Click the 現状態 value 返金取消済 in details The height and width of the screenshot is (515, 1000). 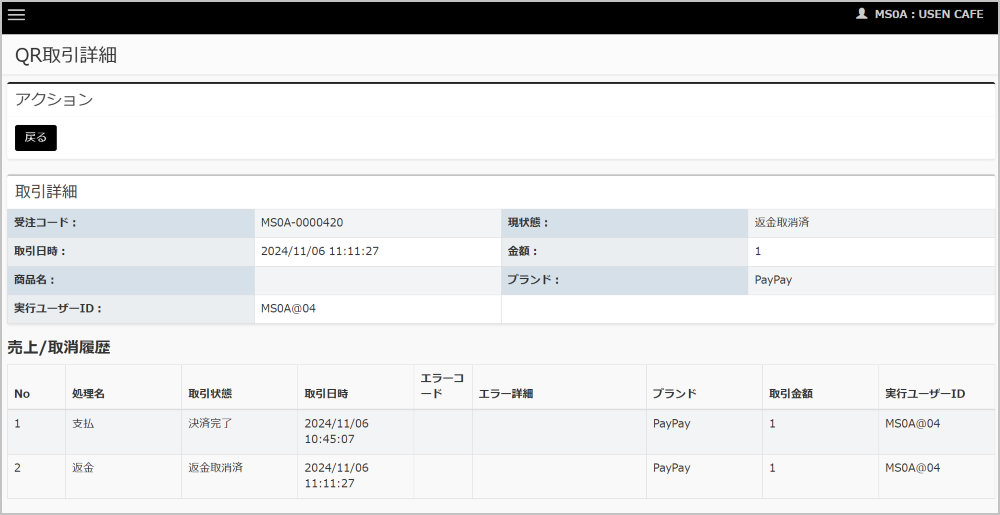[x=781, y=222]
